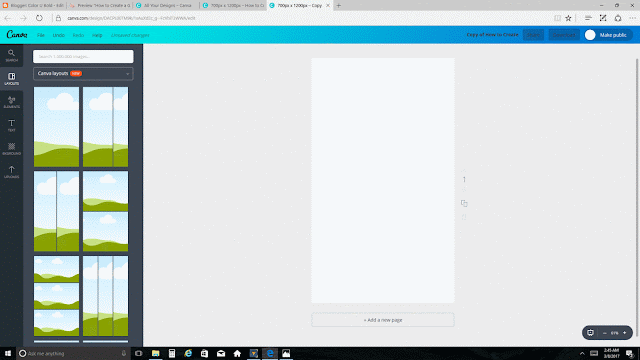Click the clock in system tray
This screenshot has height=360, width=640.
point(611,353)
